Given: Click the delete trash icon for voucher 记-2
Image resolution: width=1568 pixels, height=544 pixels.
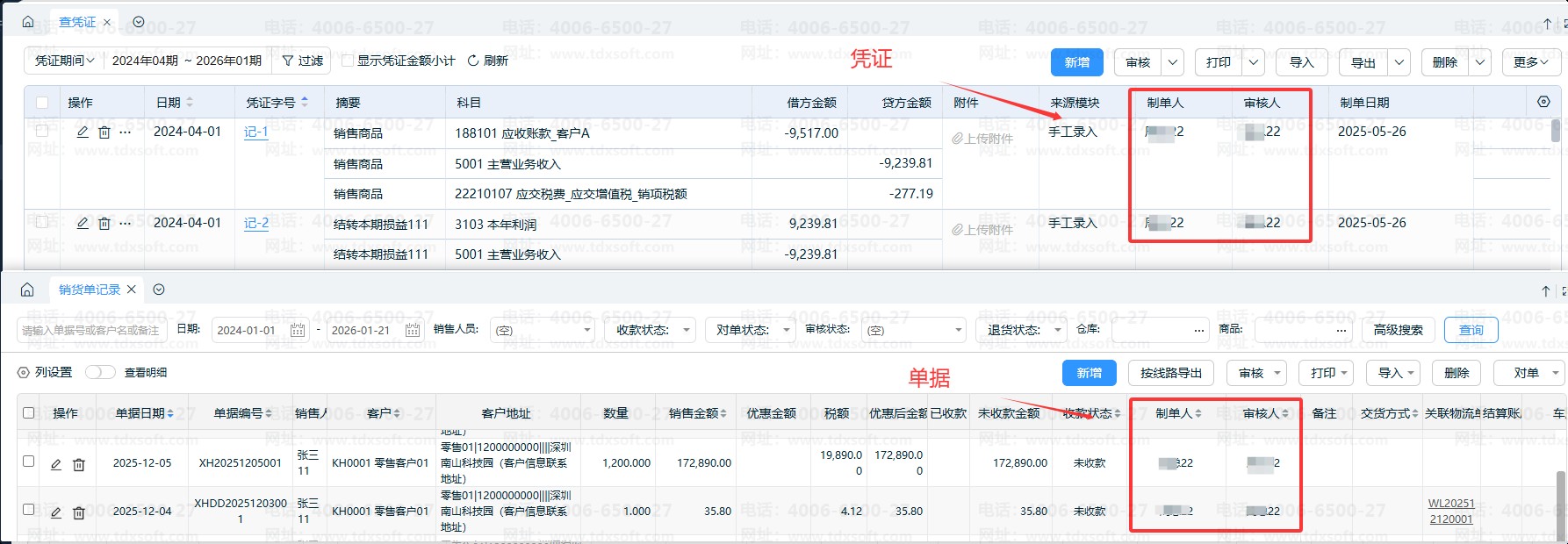Looking at the screenshot, I should coord(104,224).
